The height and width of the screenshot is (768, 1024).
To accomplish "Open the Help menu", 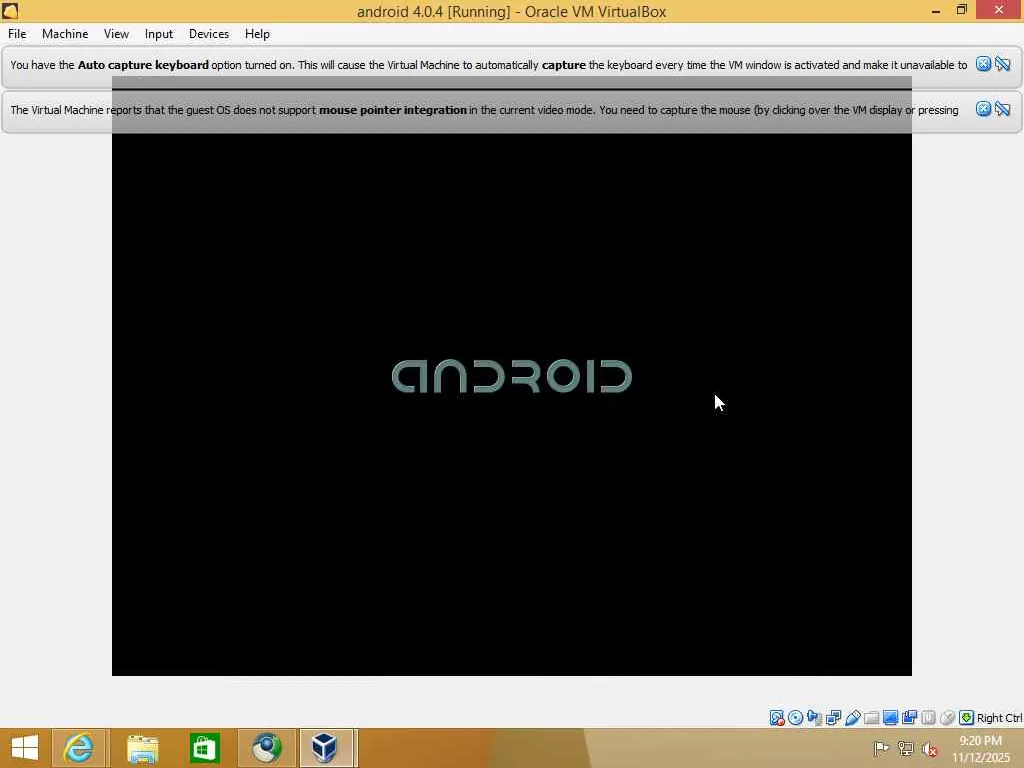I will tap(257, 34).
